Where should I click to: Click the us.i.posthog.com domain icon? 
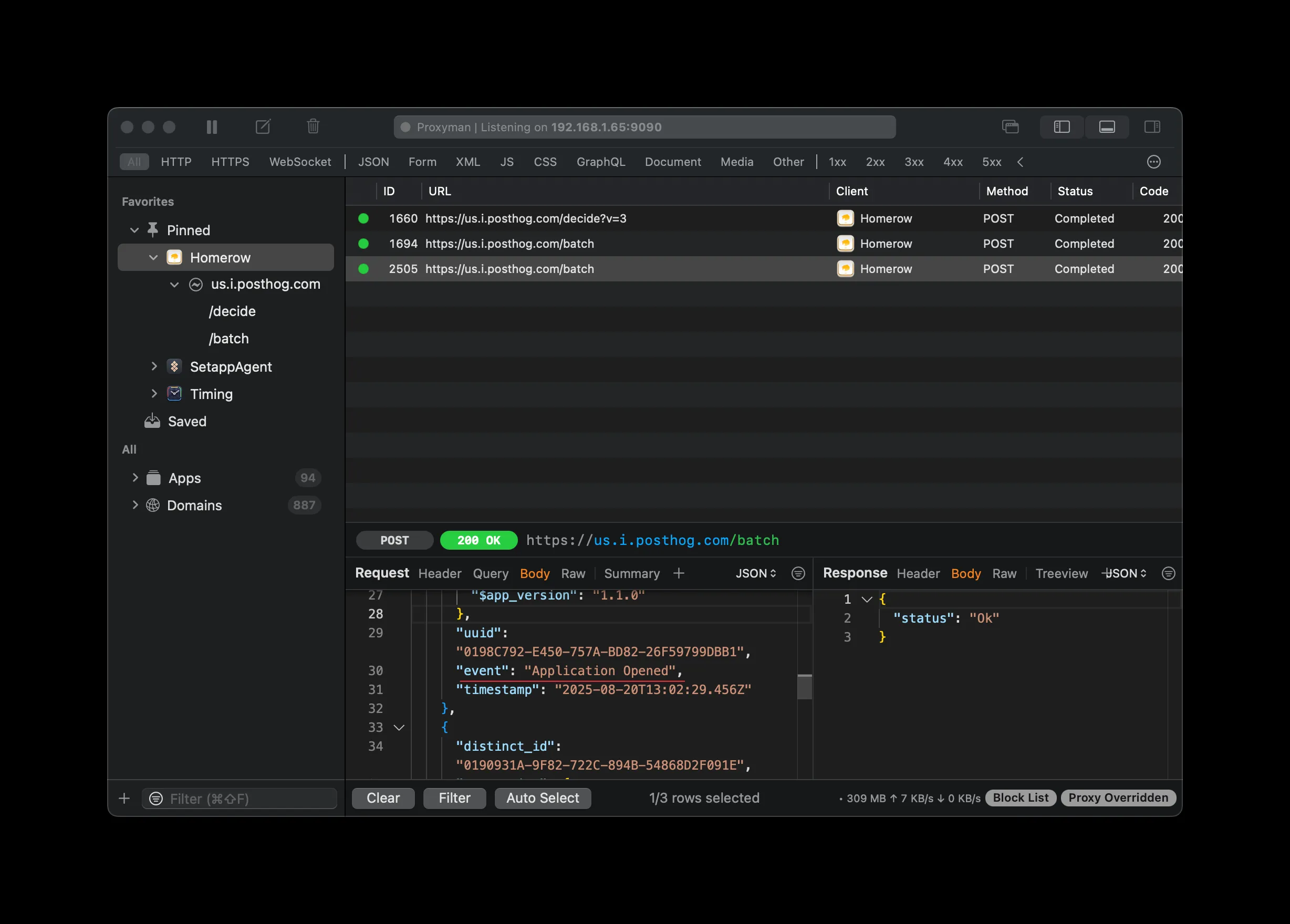tap(196, 285)
